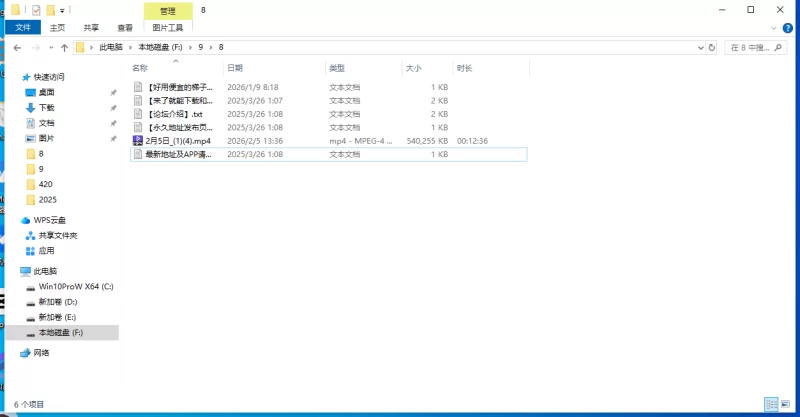Customize quick access toolbar dropdown

[62, 10]
